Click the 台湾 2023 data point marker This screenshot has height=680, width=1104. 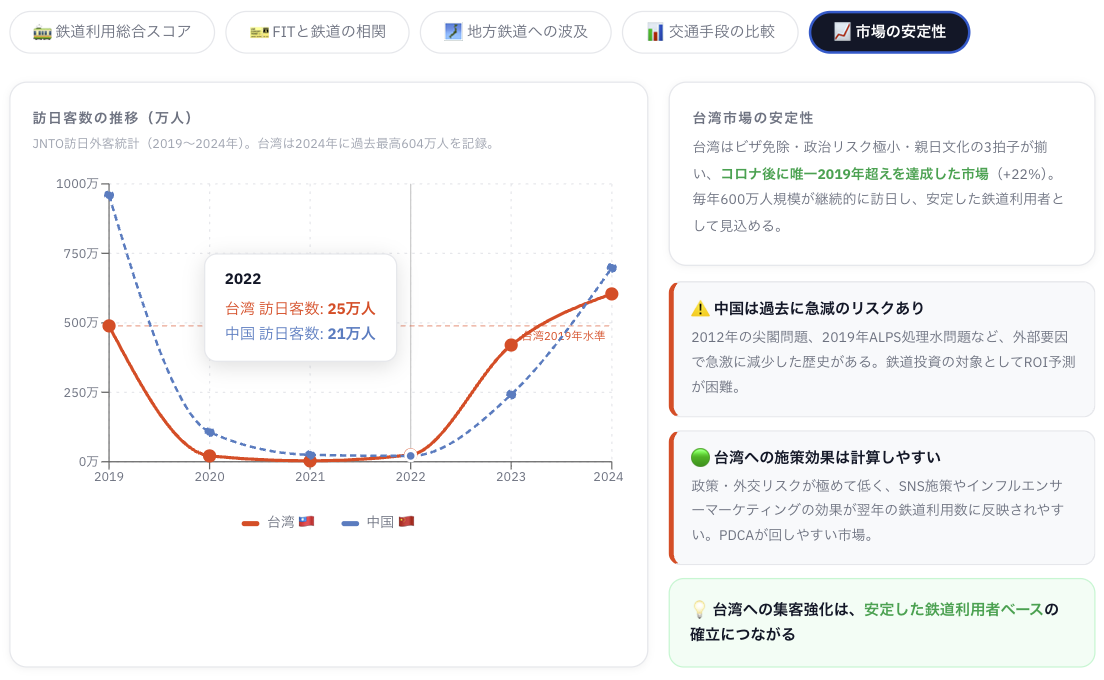511,345
